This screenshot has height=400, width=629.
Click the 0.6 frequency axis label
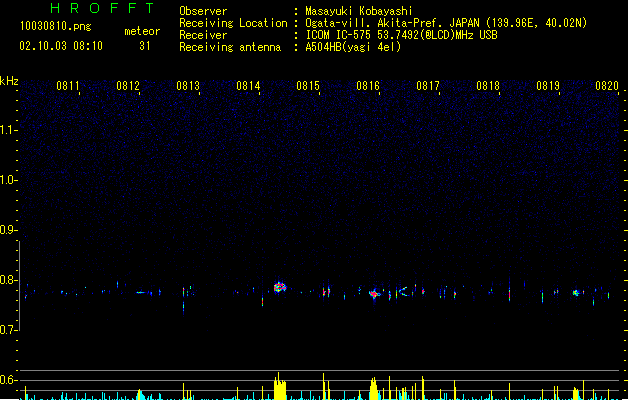pyautogui.click(x=8, y=380)
